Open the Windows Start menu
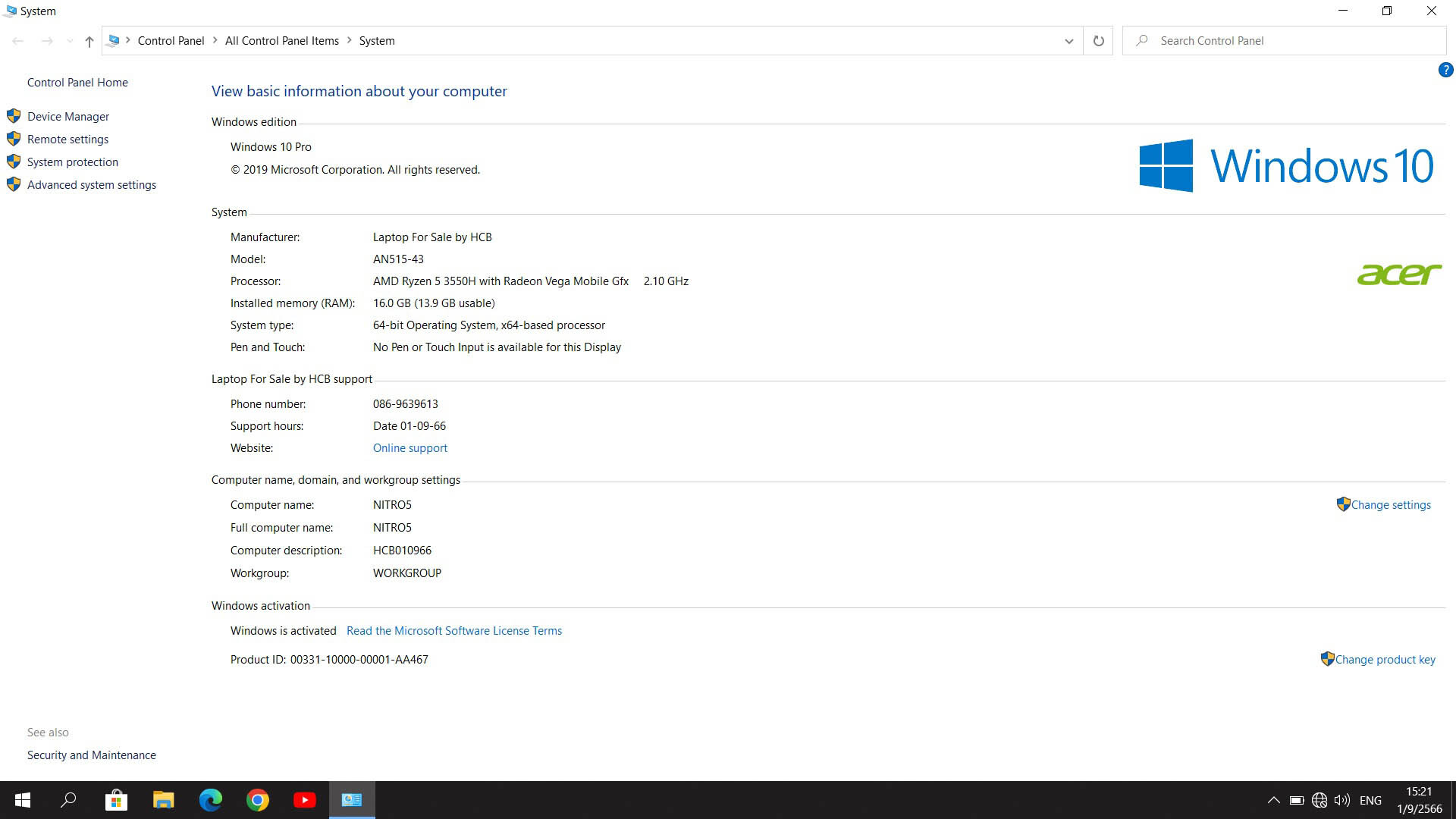This screenshot has width=1456, height=819. [23, 800]
